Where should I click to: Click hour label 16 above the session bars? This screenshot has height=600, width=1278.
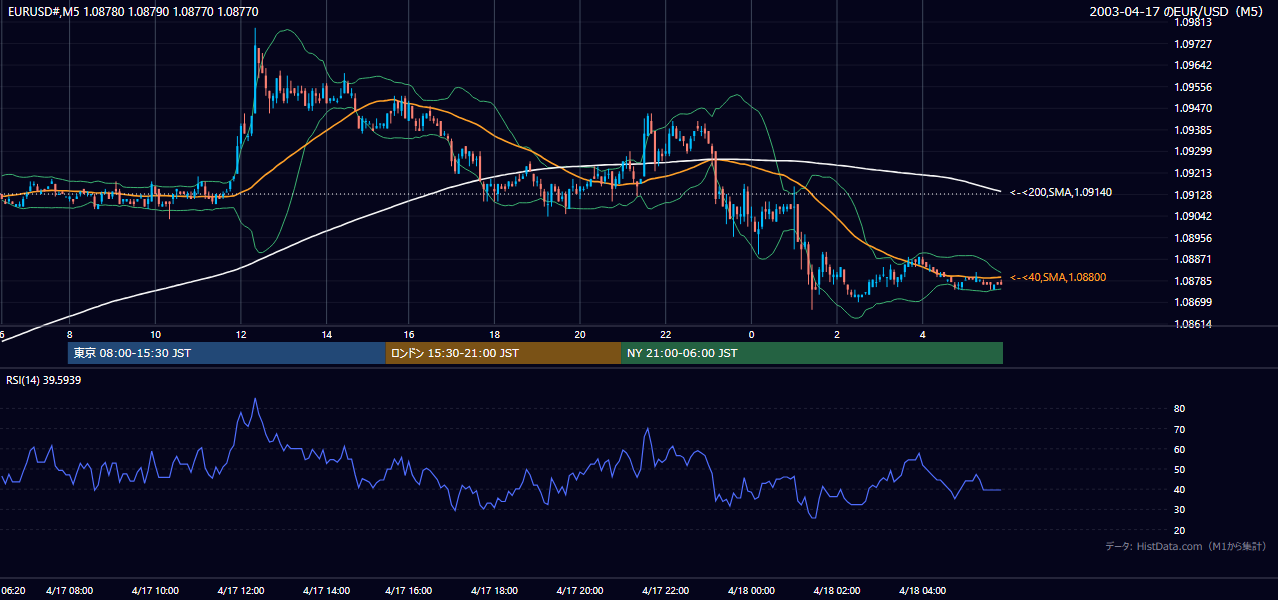click(x=409, y=334)
